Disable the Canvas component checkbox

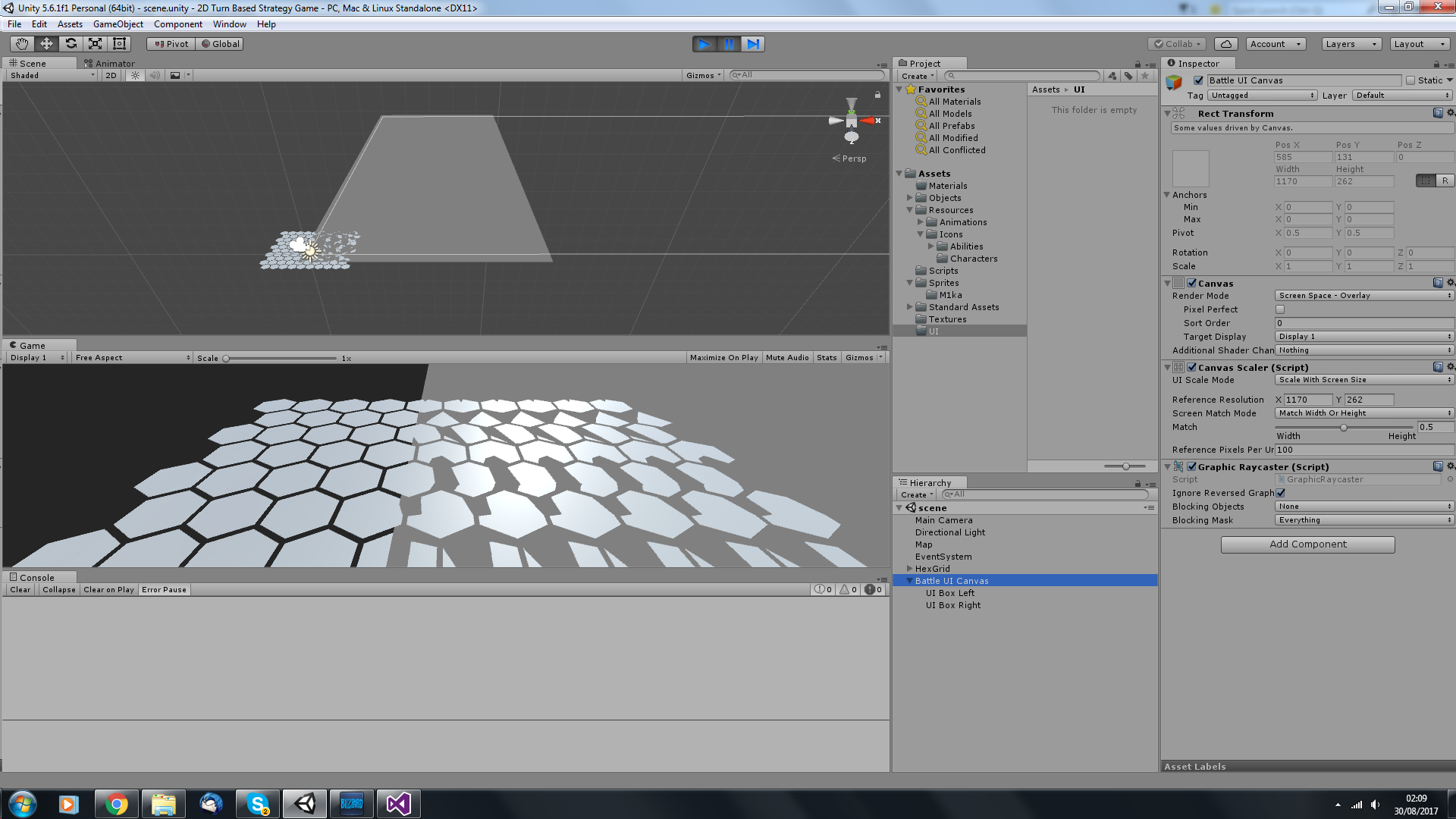click(1191, 283)
